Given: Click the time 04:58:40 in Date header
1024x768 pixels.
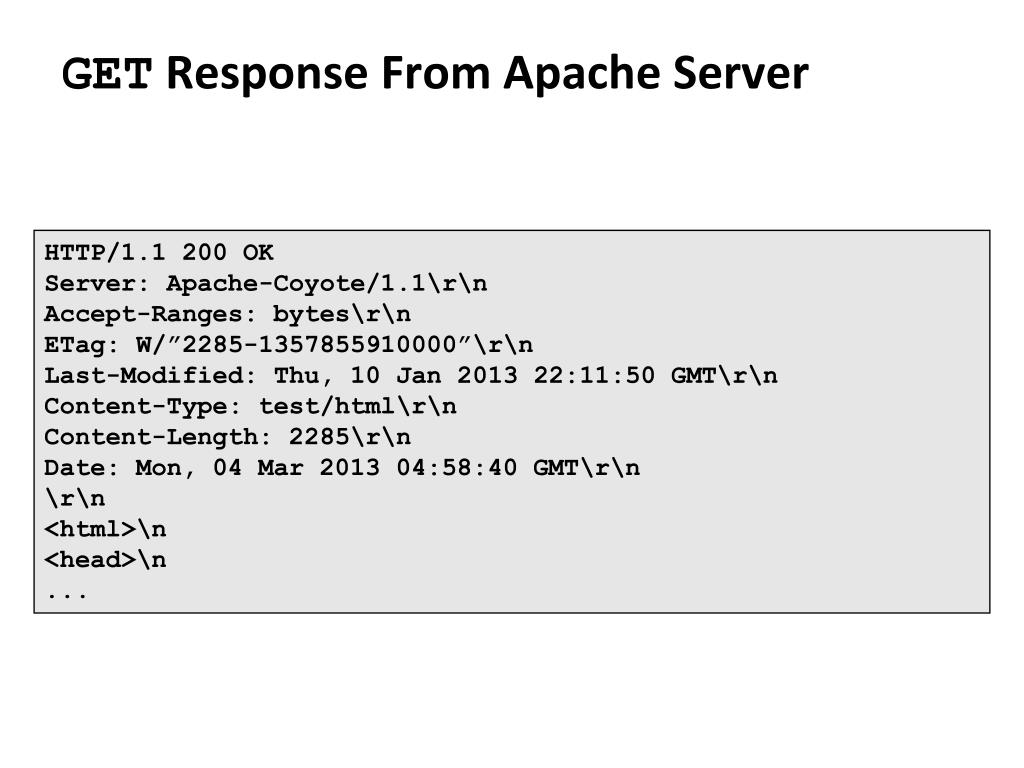Looking at the screenshot, I should pos(456,468).
